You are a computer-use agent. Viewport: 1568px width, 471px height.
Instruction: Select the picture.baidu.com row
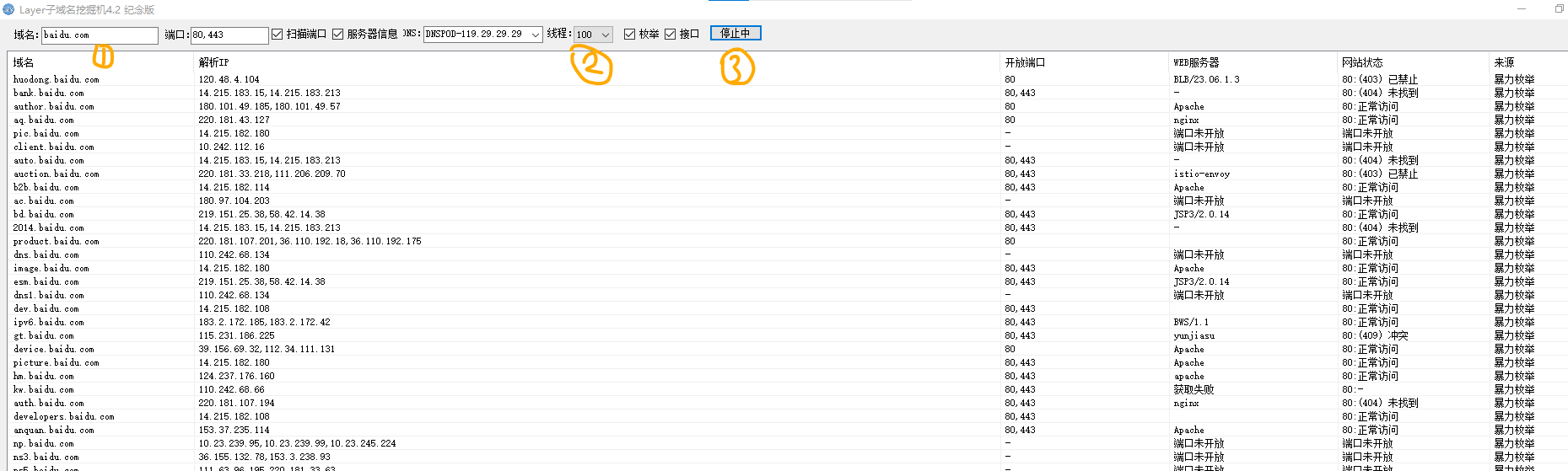788,362
